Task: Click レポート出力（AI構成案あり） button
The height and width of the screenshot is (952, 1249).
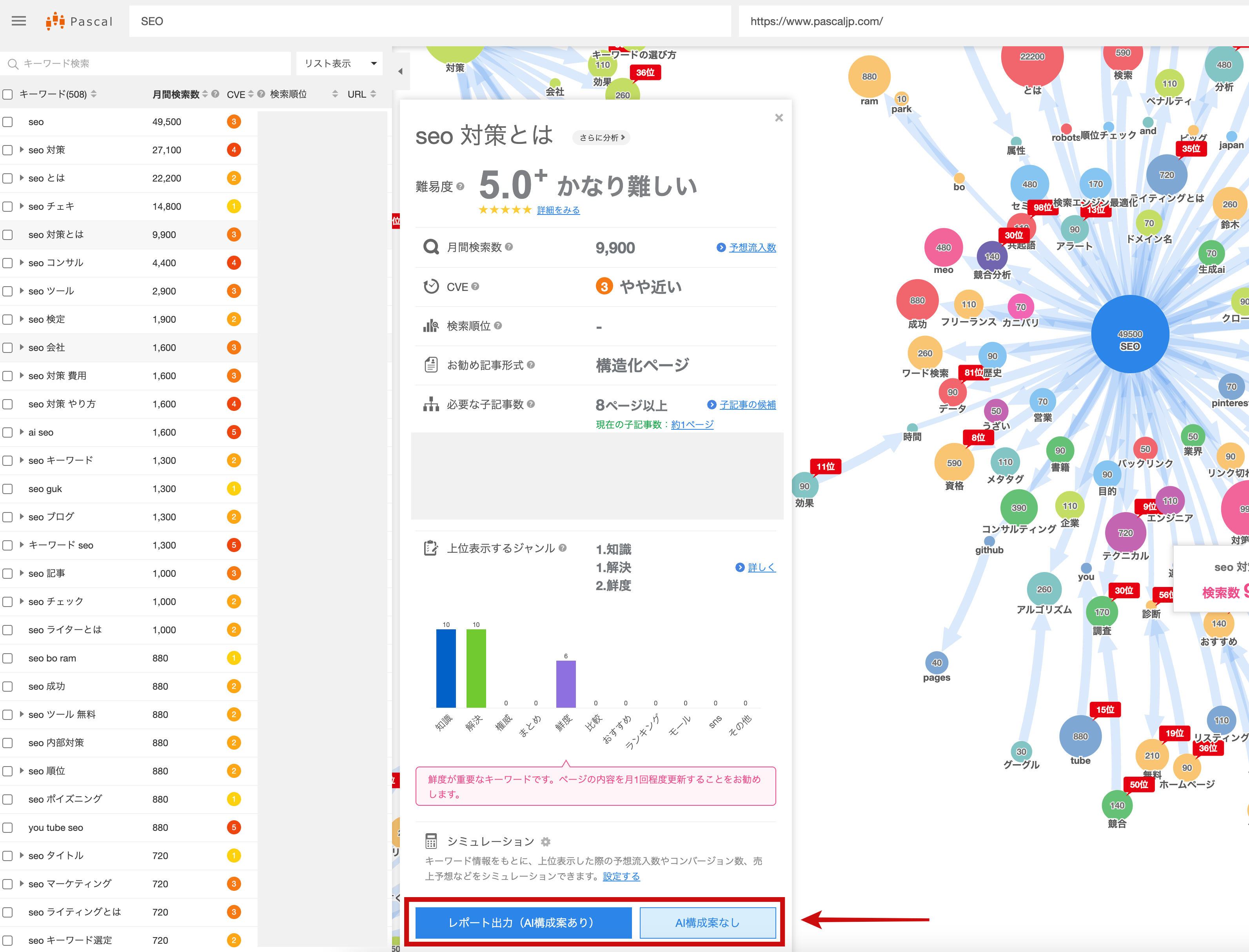Action: click(x=523, y=923)
